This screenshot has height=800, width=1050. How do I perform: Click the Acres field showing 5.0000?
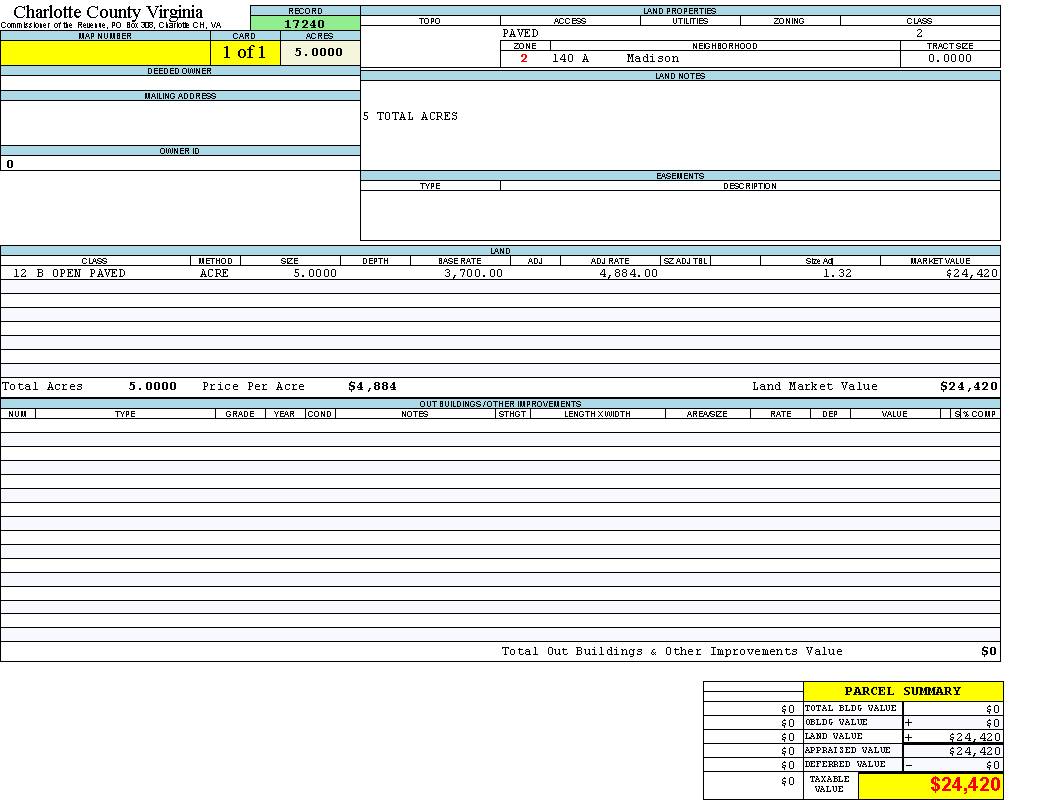point(319,53)
